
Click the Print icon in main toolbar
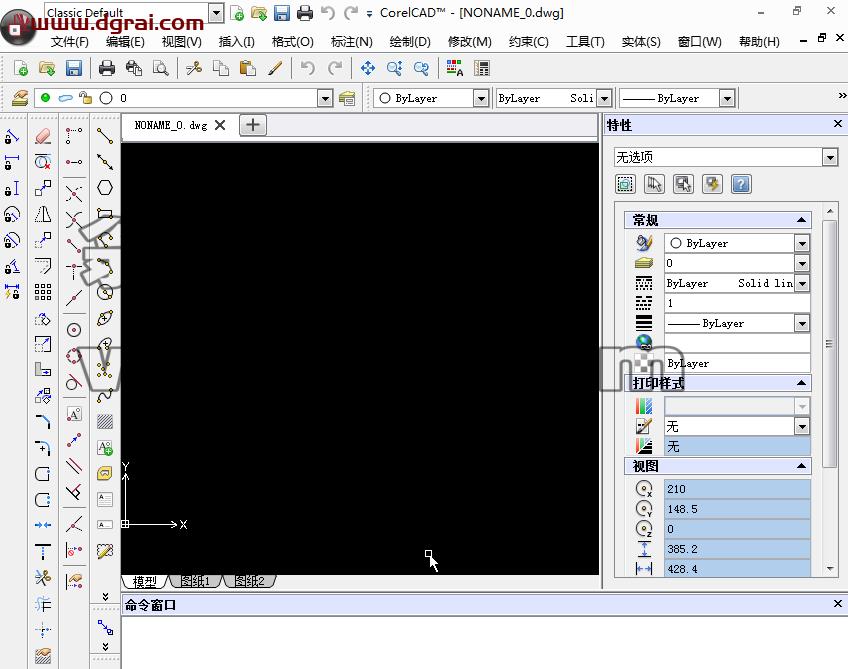(107, 68)
